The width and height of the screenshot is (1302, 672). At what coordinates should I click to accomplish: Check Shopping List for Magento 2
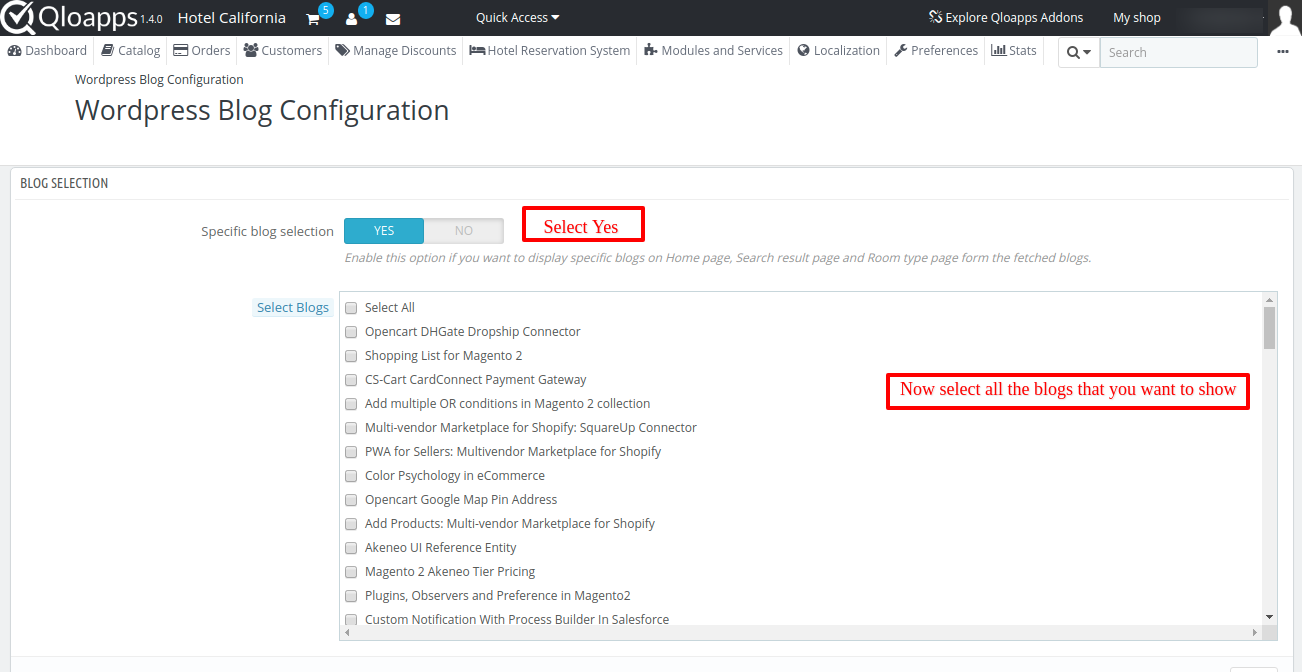(x=351, y=356)
